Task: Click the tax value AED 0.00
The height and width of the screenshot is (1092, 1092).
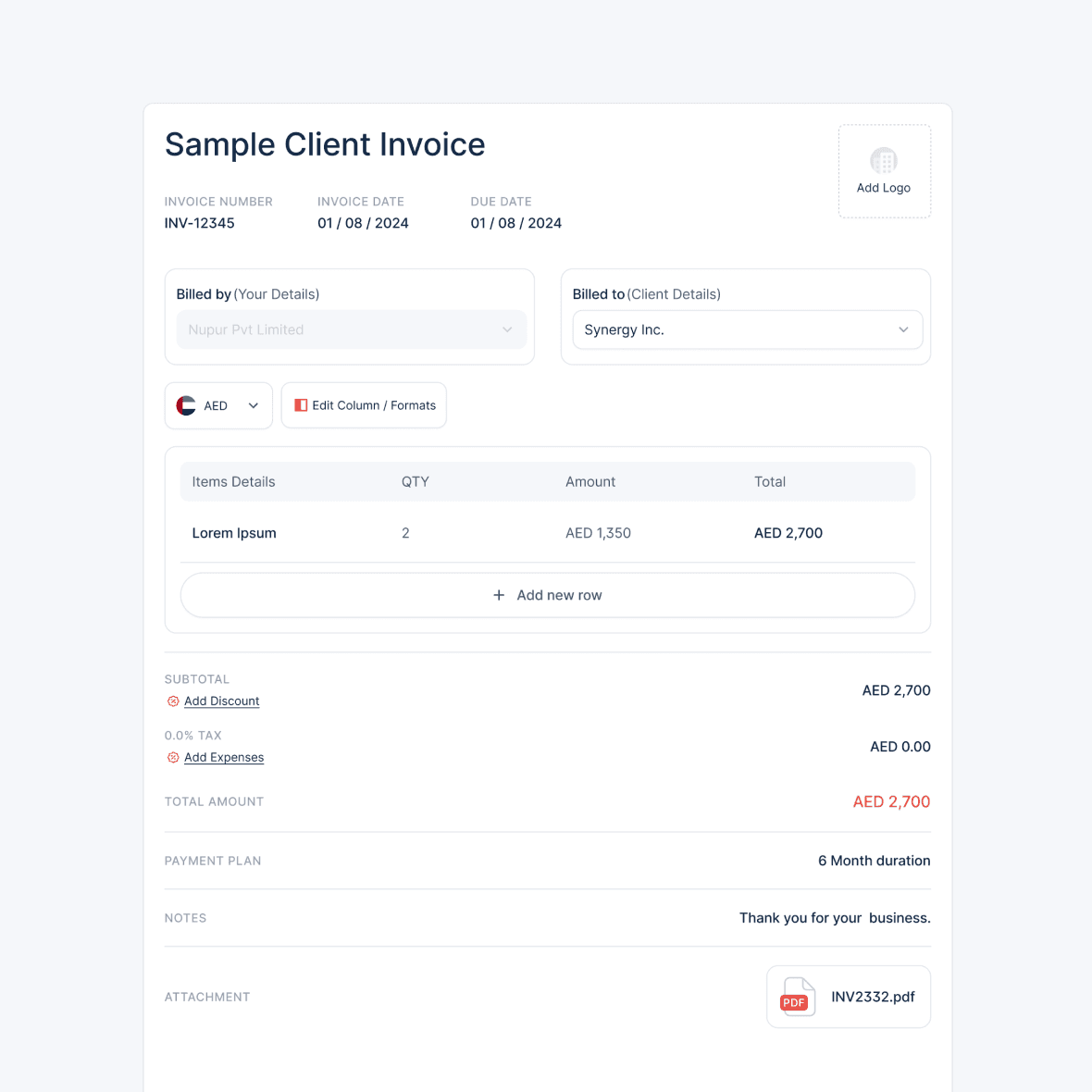Action: (x=900, y=747)
